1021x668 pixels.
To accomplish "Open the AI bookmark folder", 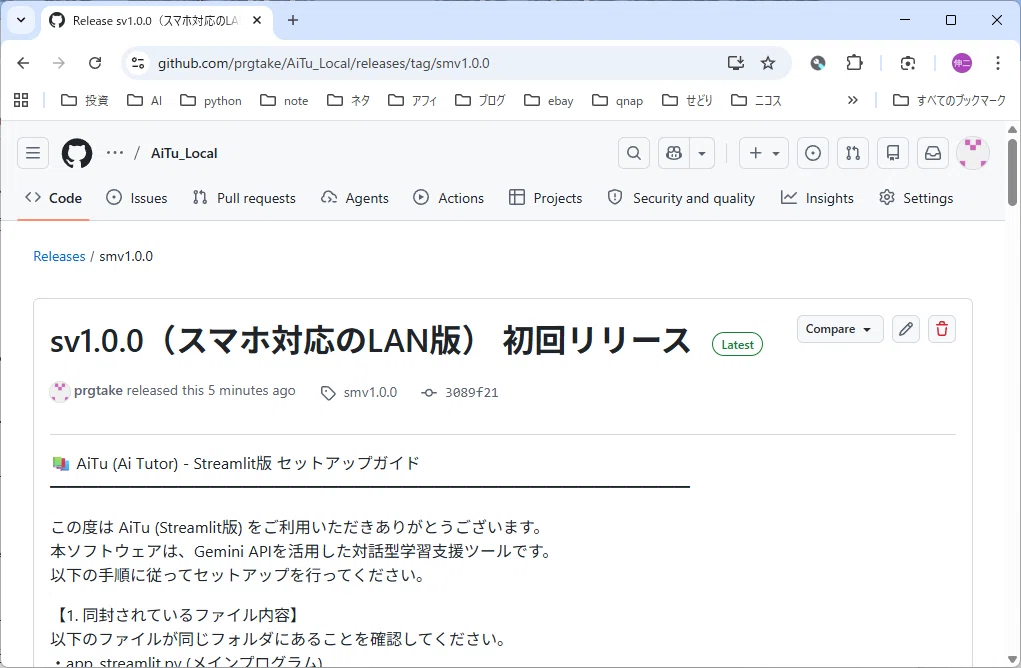I will tap(145, 100).
